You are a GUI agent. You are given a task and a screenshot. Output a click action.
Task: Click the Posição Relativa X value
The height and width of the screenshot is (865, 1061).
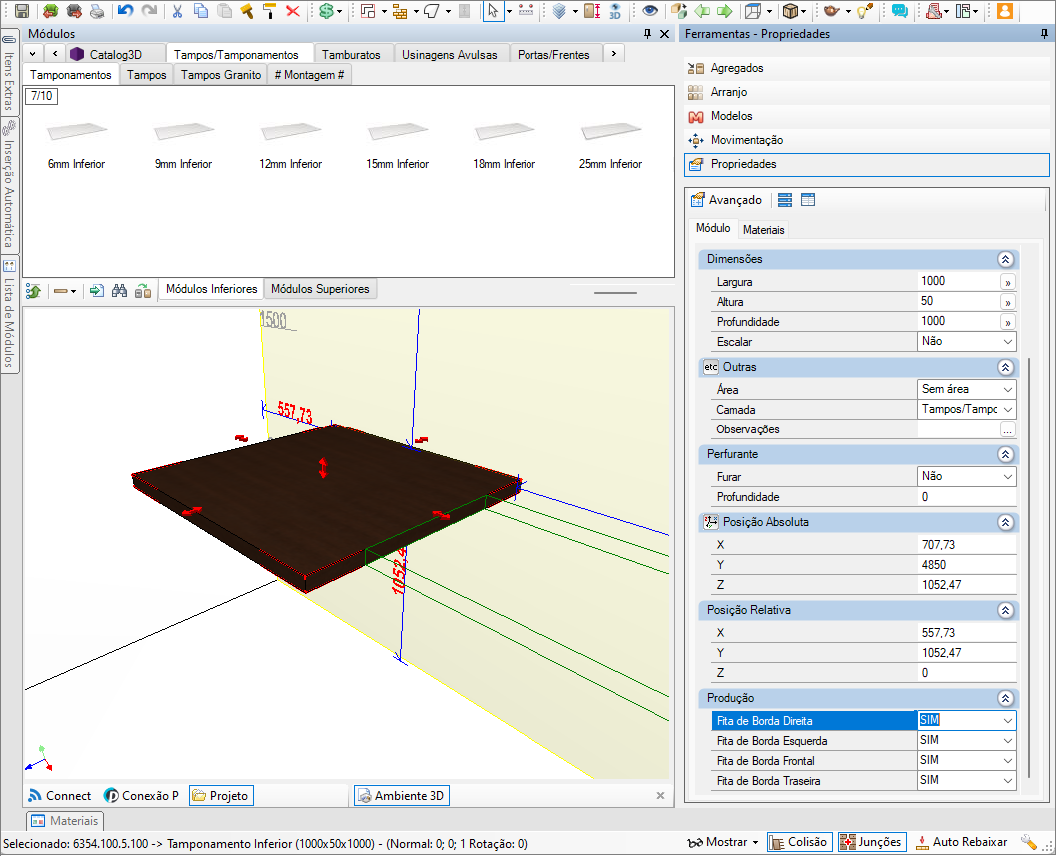(966, 633)
